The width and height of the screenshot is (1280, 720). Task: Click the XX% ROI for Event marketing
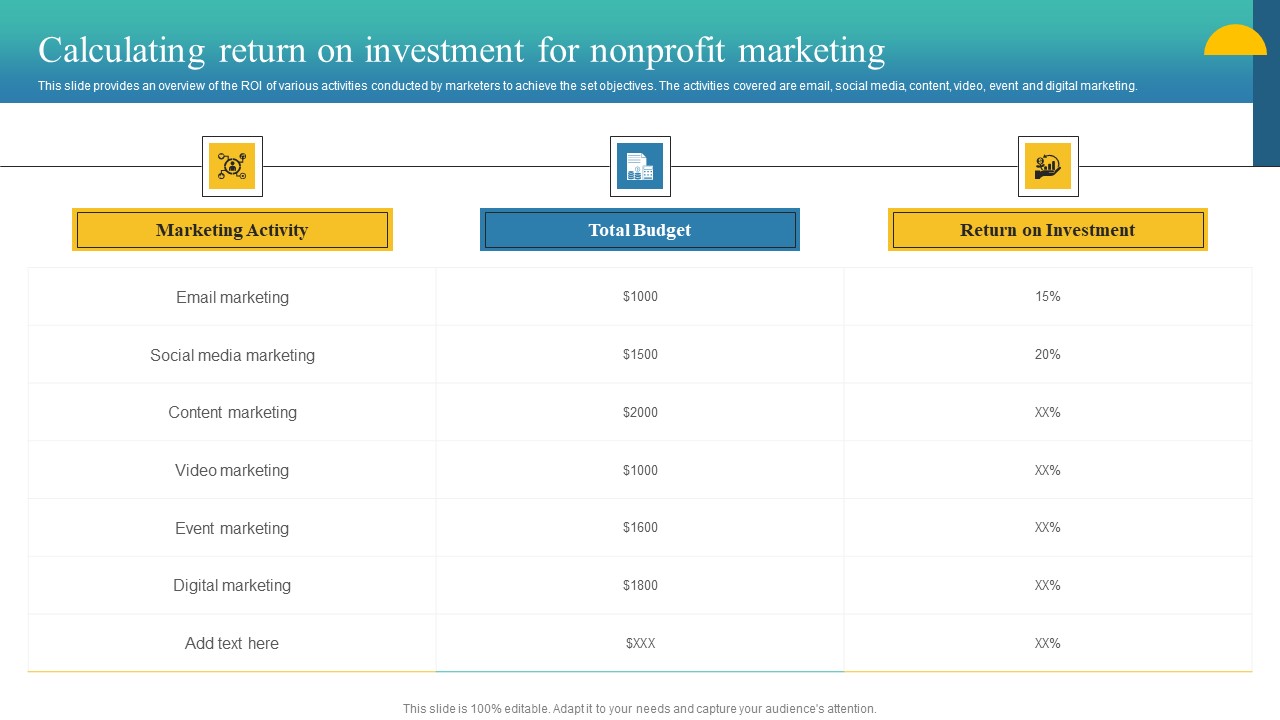[1048, 528]
